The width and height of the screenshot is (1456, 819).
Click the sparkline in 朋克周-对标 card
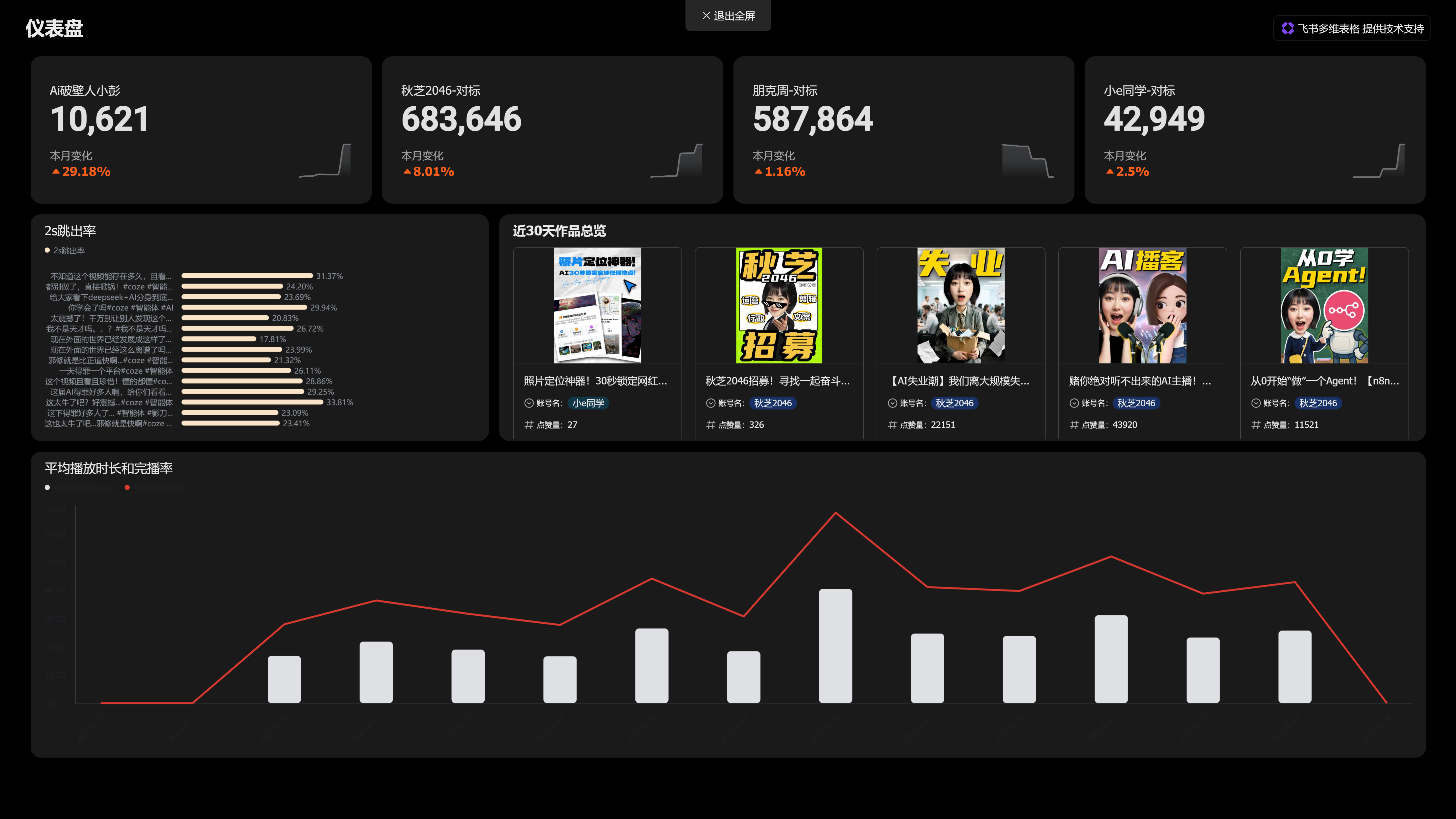click(x=1028, y=160)
